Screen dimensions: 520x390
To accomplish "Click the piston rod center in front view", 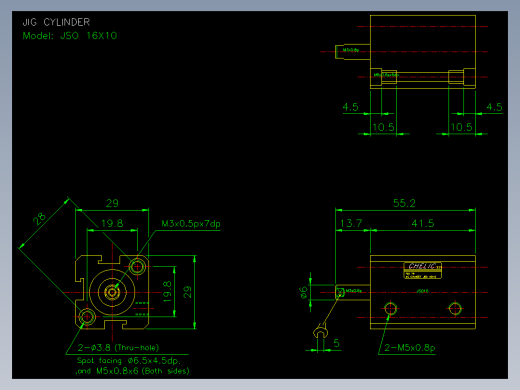I will click(112, 292).
